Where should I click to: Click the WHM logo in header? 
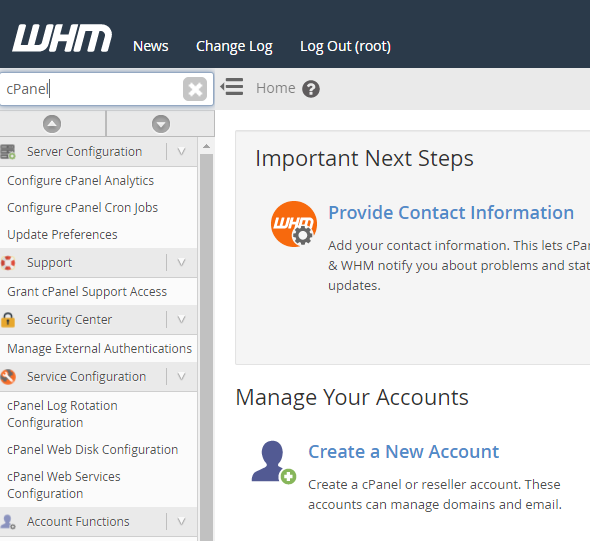coord(62,38)
